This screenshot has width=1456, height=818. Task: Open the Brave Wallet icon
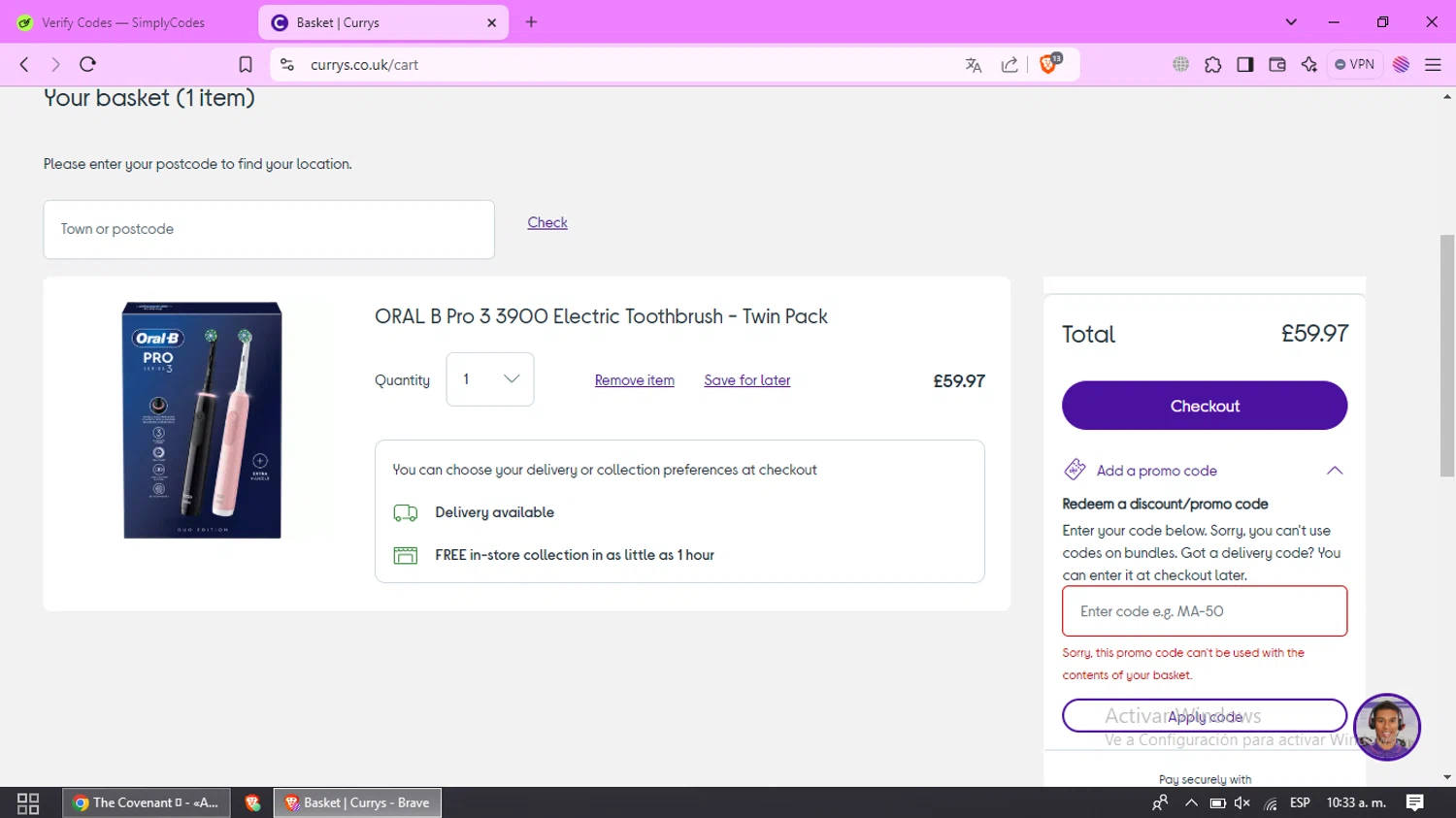pos(1277,64)
